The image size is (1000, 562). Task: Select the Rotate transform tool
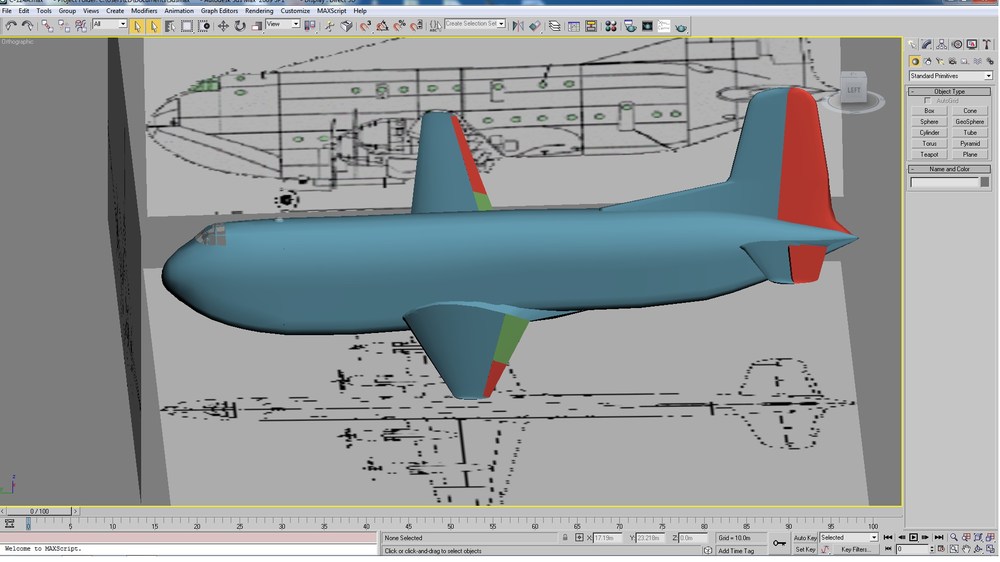[240, 26]
